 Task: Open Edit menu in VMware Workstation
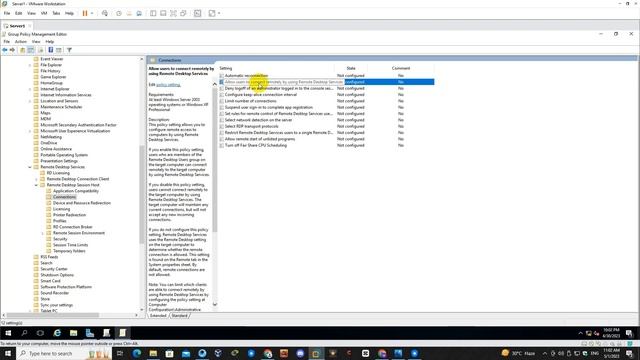(x=18, y=13)
